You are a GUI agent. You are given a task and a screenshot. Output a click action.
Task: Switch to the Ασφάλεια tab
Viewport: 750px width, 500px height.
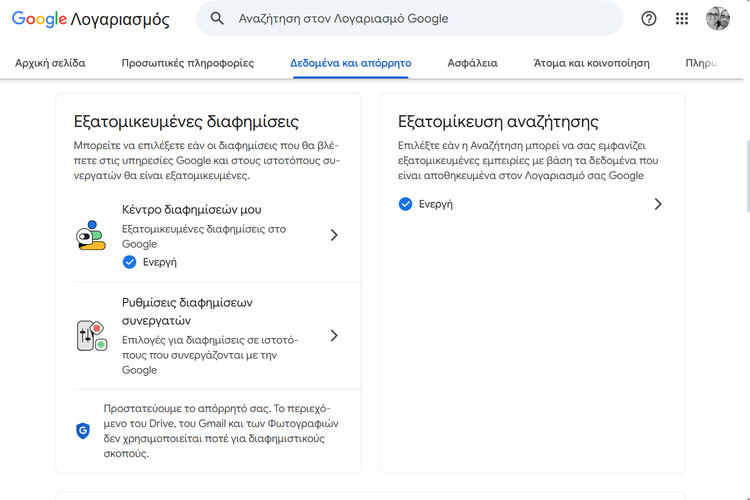pyautogui.click(x=472, y=63)
